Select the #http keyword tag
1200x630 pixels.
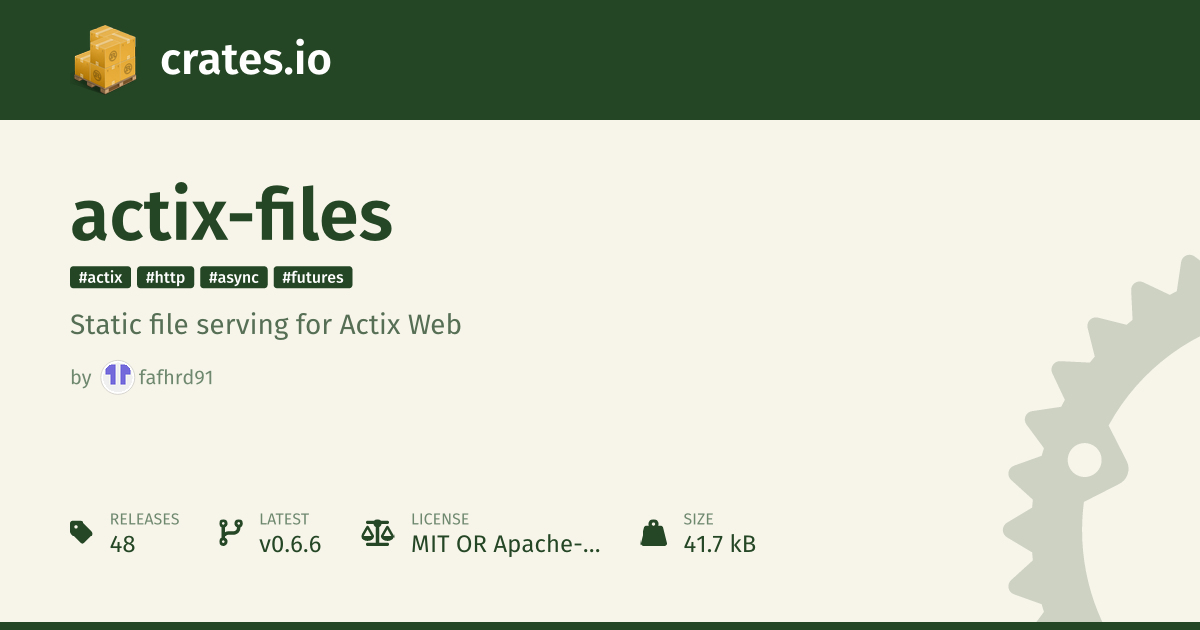pos(165,278)
